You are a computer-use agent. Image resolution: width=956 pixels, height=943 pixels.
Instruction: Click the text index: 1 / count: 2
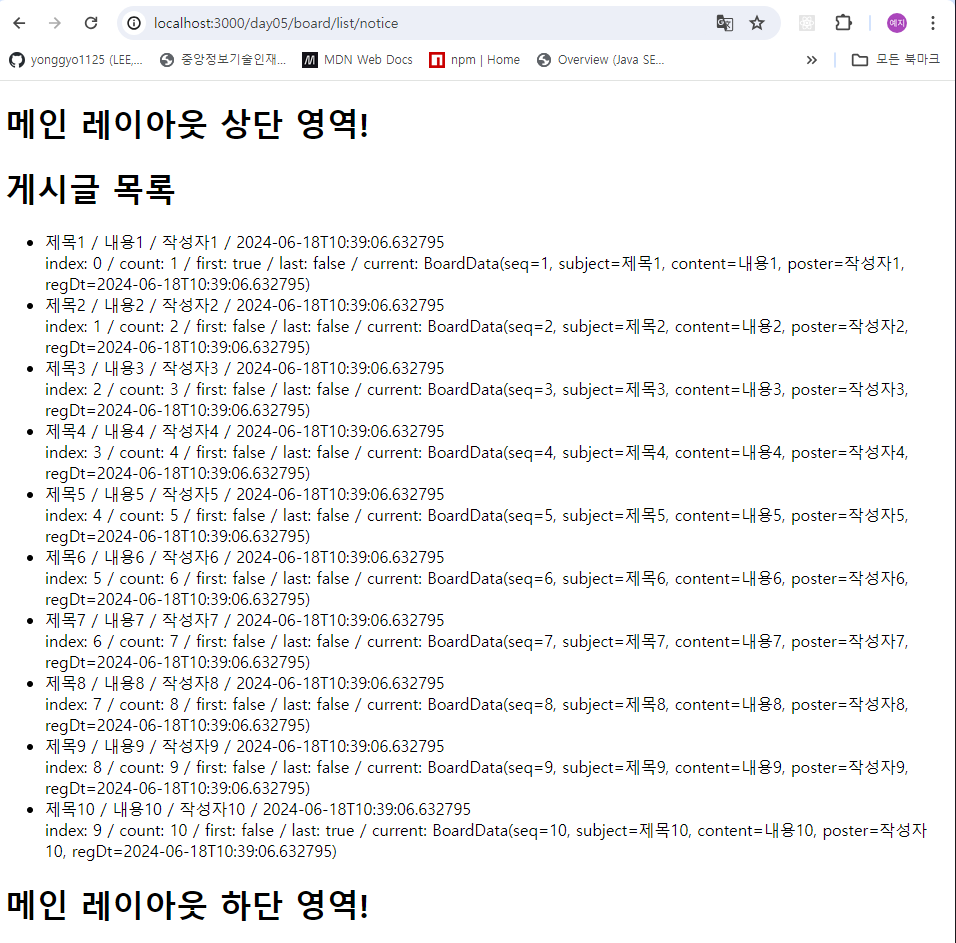(112, 327)
